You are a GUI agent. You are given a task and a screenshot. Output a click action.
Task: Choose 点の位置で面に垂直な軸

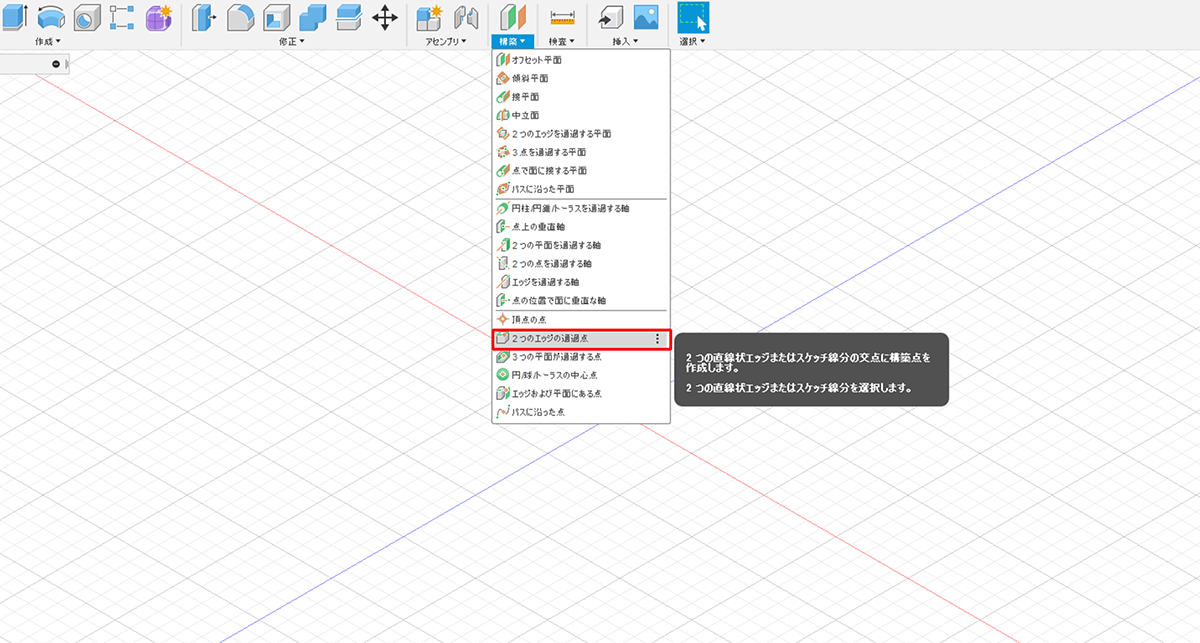(x=581, y=300)
